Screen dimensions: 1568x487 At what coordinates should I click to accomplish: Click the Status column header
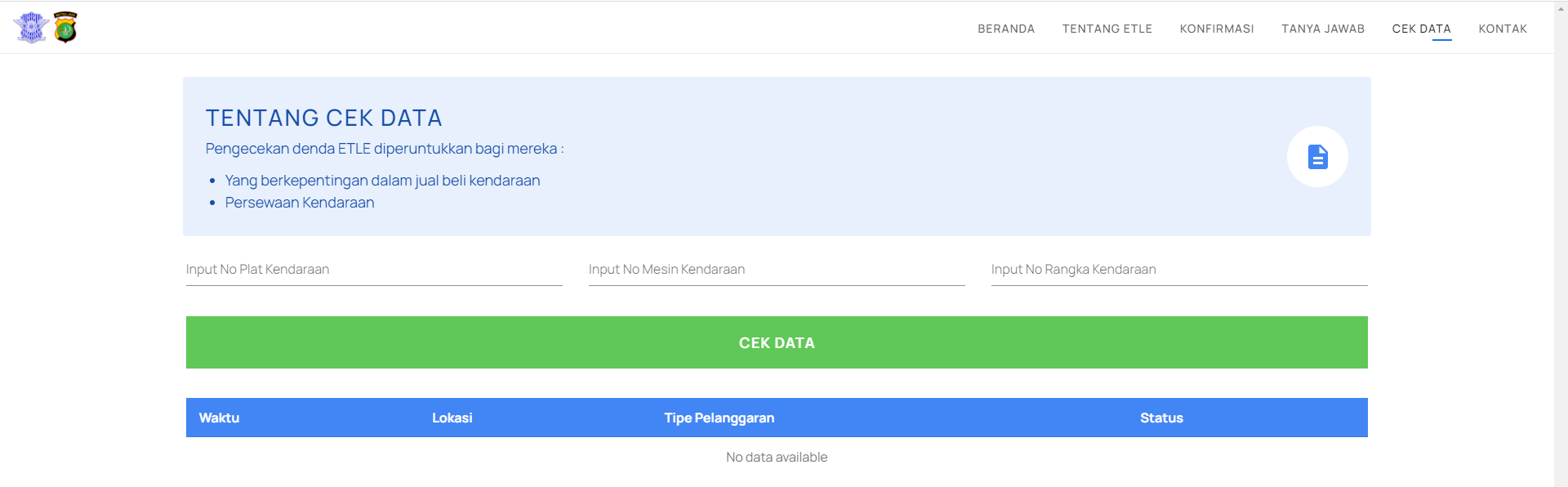[1160, 418]
